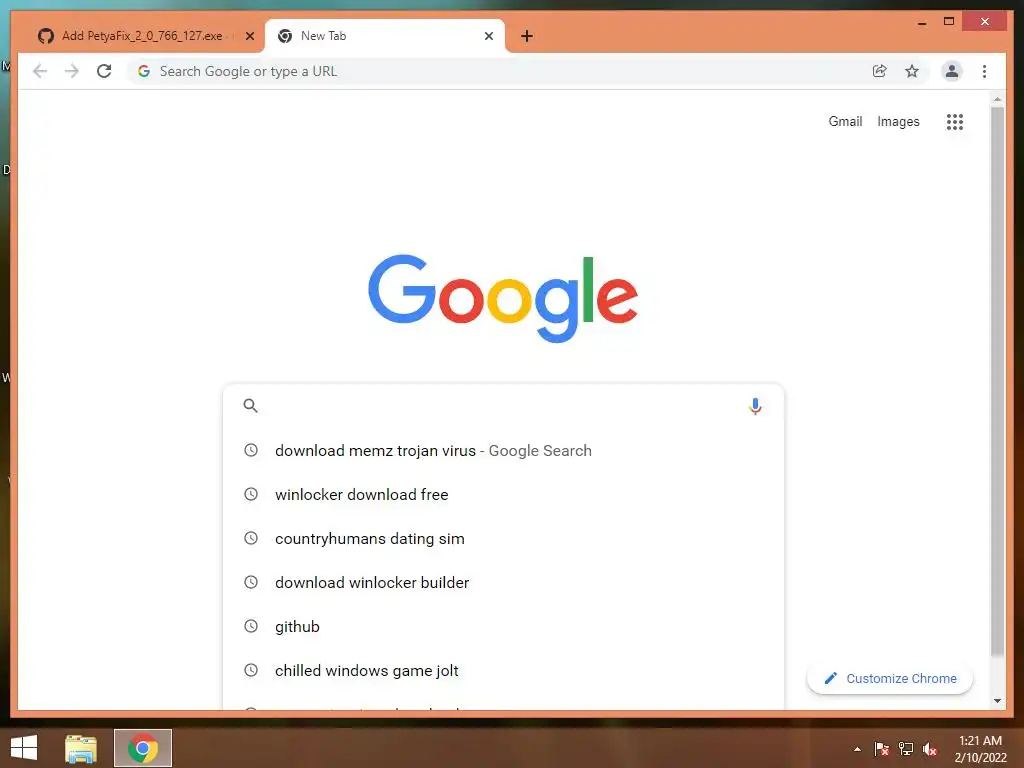The height and width of the screenshot is (768, 1024).
Task: Click the page vertical scrollbar
Action: [x=997, y=382]
